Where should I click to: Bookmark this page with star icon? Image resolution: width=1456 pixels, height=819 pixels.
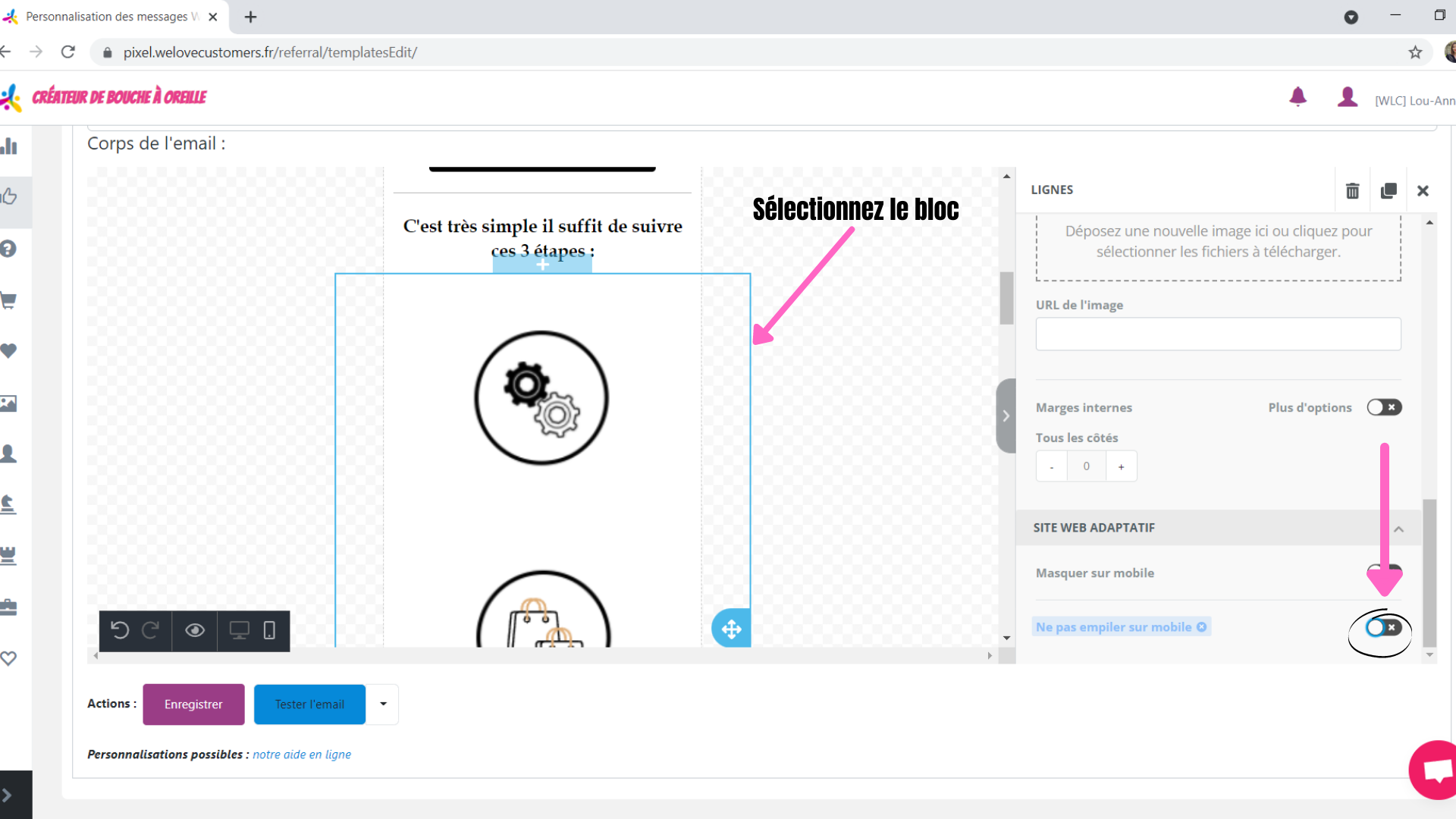(1415, 52)
